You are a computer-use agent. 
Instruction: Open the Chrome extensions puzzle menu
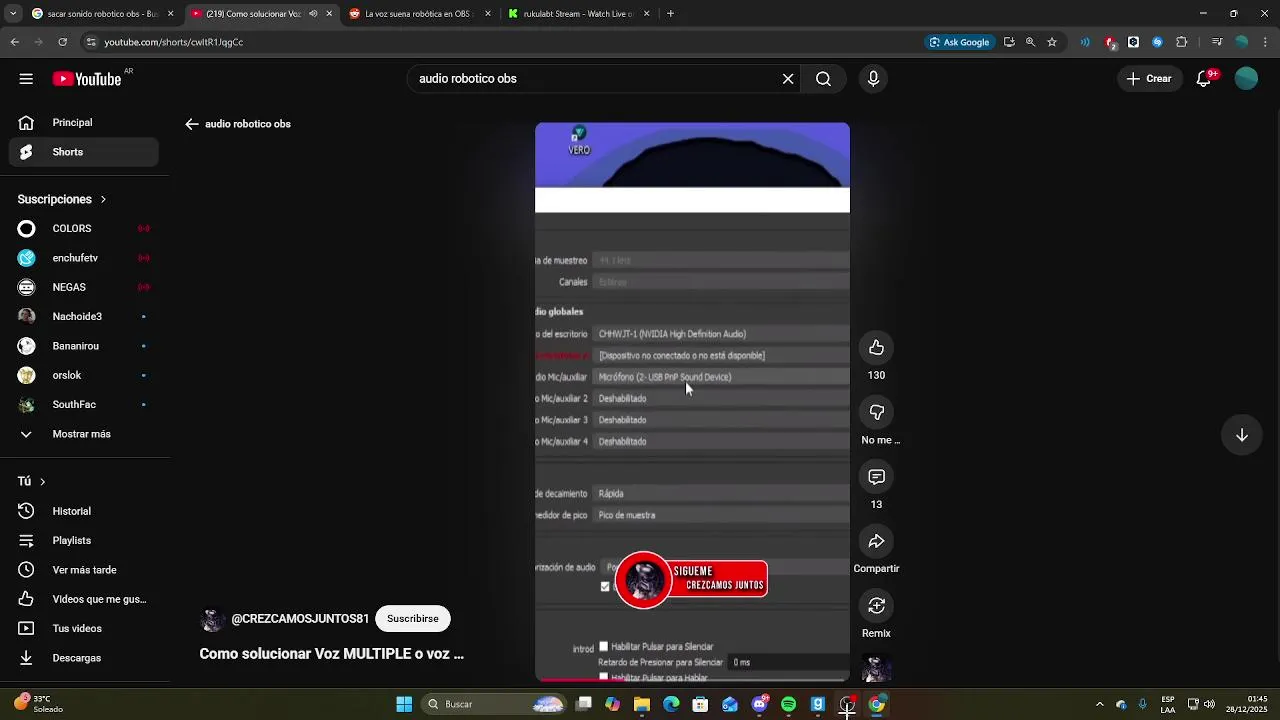(1182, 42)
